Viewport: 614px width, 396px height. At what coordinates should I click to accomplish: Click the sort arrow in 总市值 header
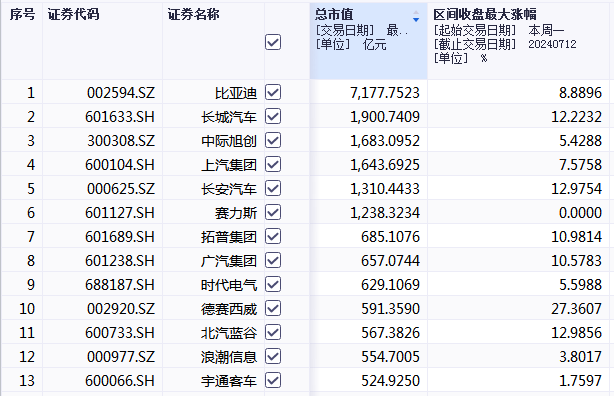pos(416,16)
